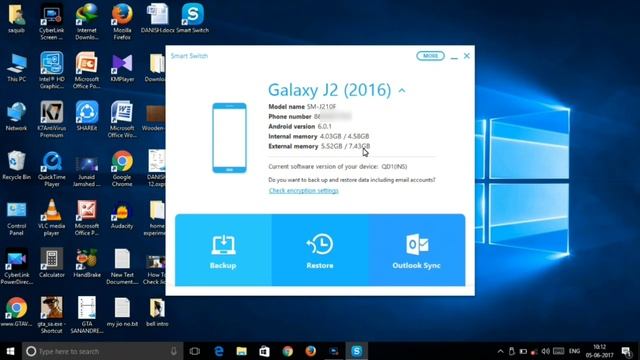Click the Cortana microphone icon
640x360 pixels.
pos(174,351)
